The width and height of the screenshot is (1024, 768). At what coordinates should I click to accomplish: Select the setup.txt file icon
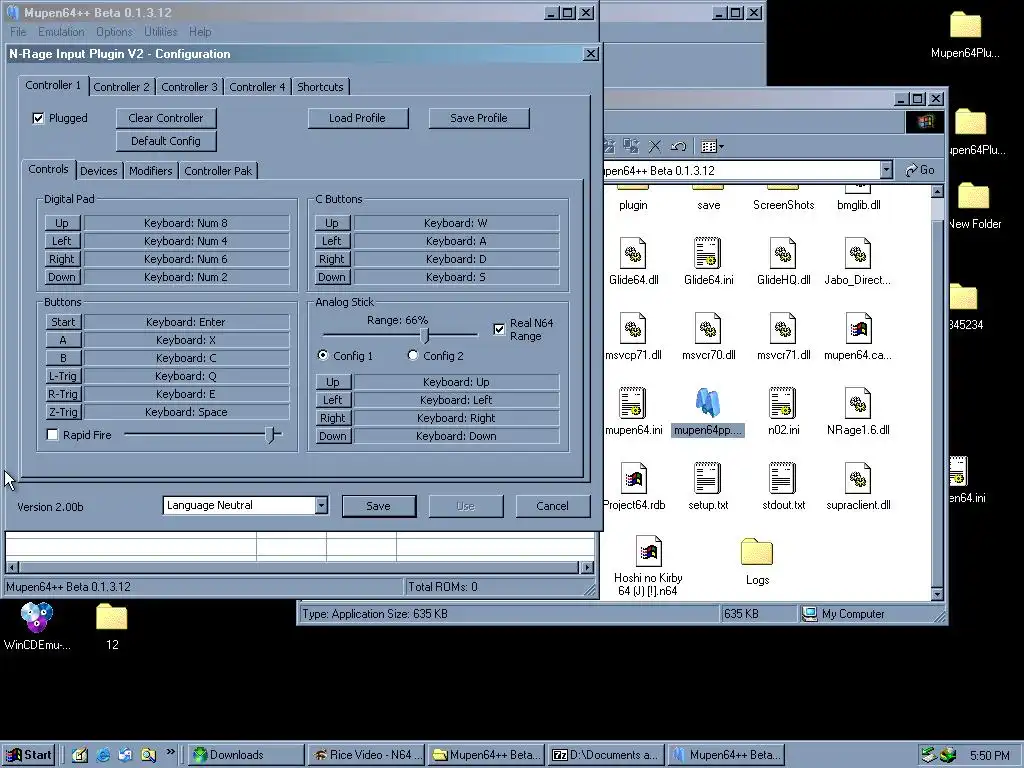tap(707, 479)
